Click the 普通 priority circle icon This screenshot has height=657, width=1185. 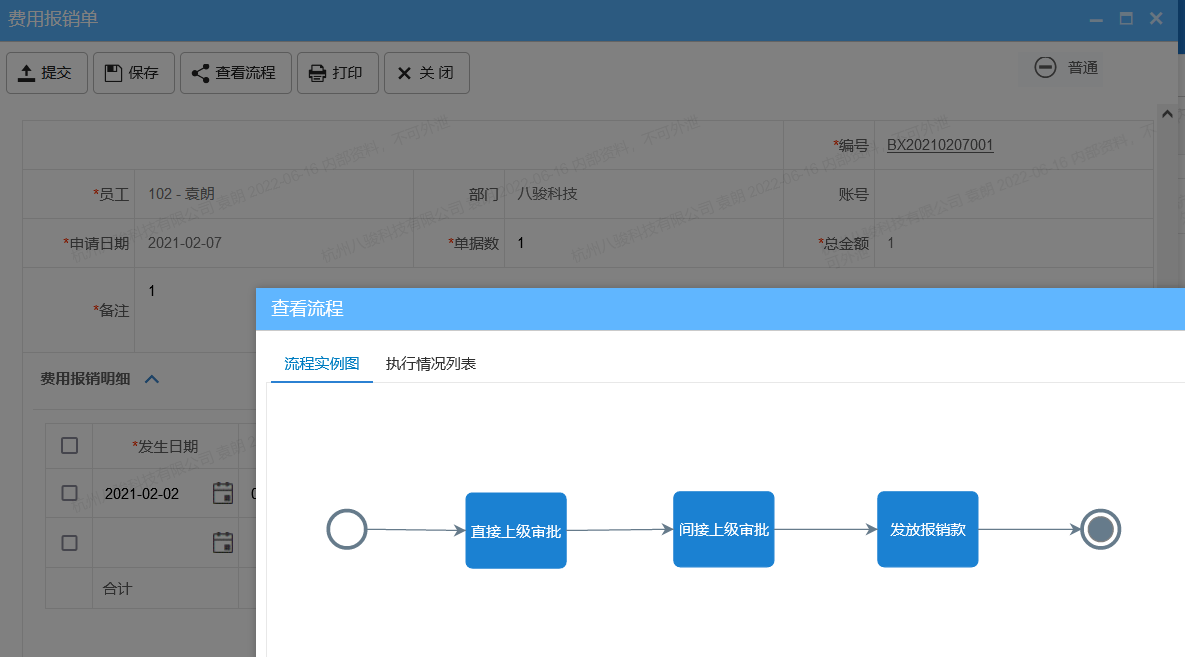coord(1045,67)
